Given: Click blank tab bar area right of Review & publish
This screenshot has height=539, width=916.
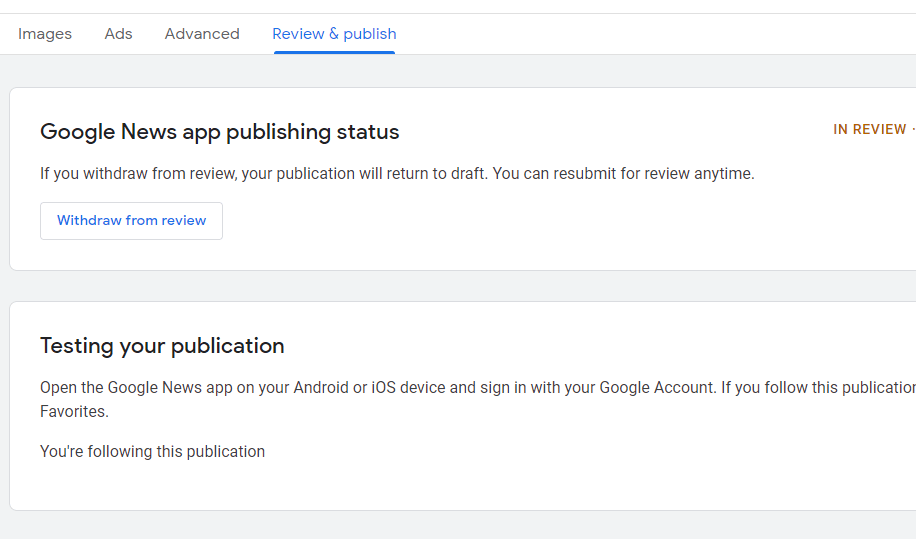Looking at the screenshot, I should (x=650, y=34).
